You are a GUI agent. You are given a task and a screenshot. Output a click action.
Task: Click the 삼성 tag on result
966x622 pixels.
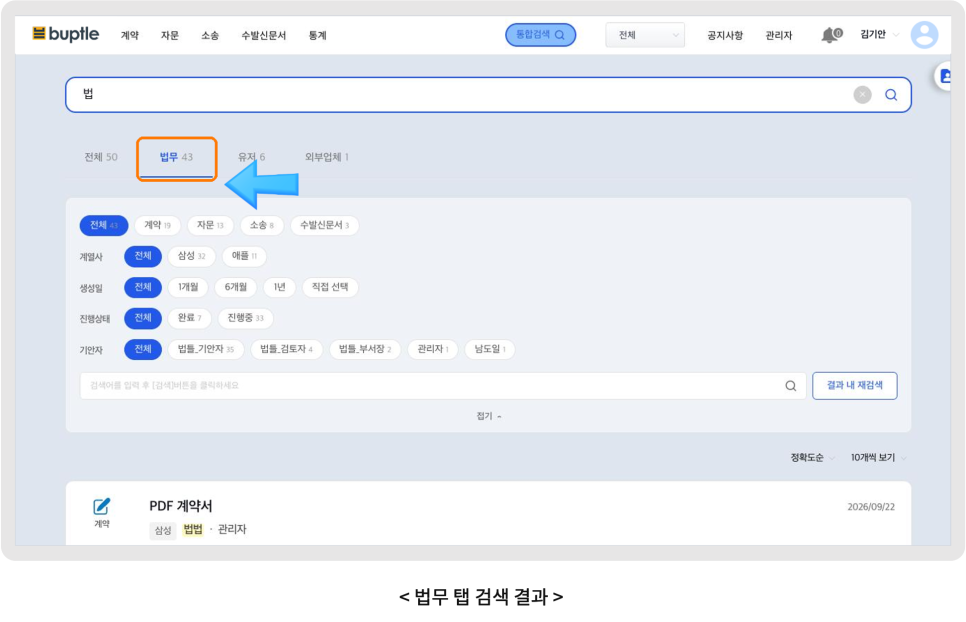[163, 530]
